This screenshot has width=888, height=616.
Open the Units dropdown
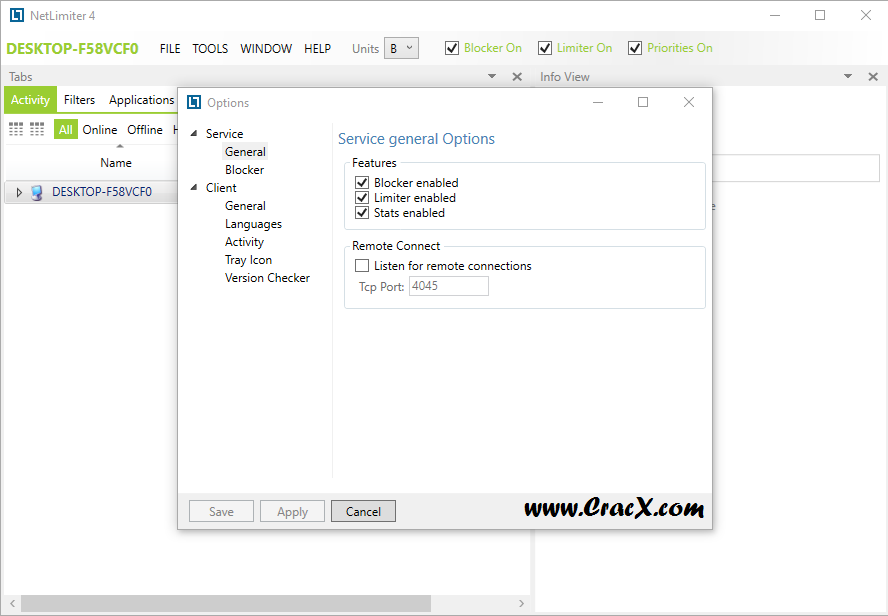point(401,48)
